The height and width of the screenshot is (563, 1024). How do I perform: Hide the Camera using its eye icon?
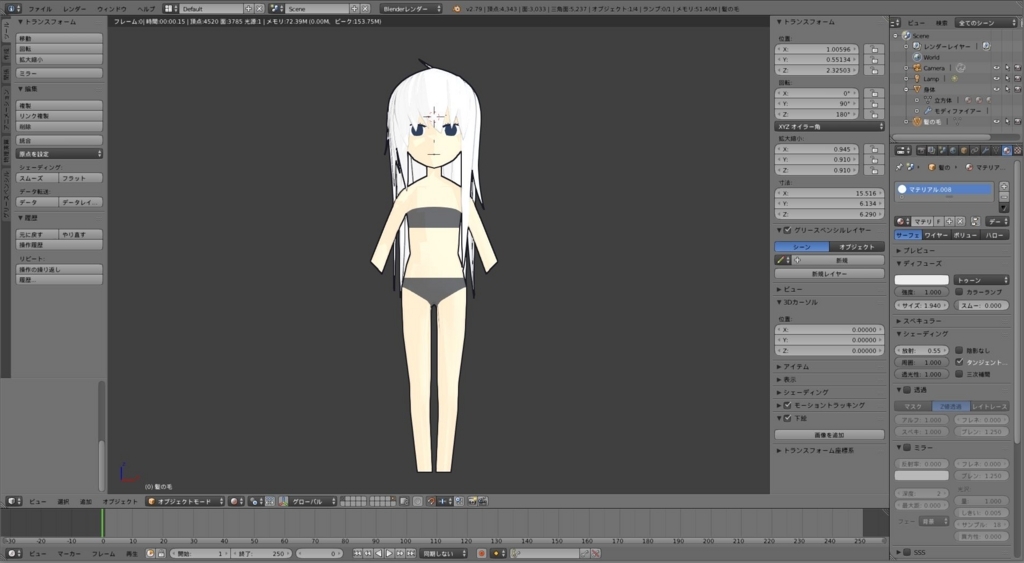click(996, 68)
